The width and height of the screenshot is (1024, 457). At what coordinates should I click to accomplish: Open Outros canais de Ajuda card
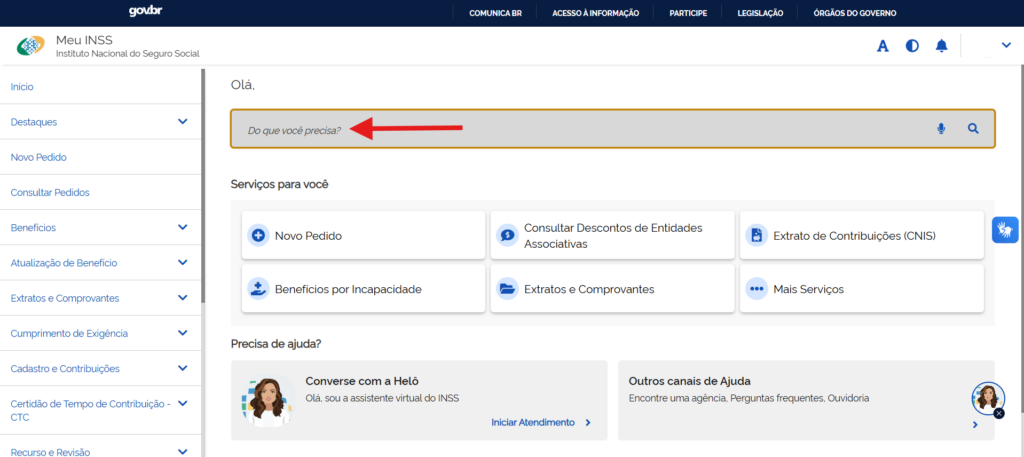(806, 400)
